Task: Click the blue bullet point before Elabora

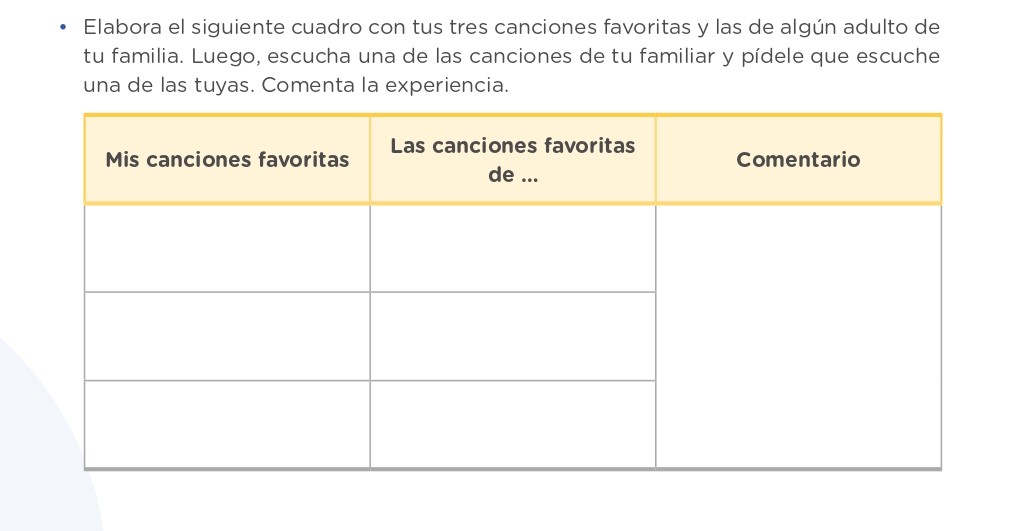Action: tap(63, 28)
